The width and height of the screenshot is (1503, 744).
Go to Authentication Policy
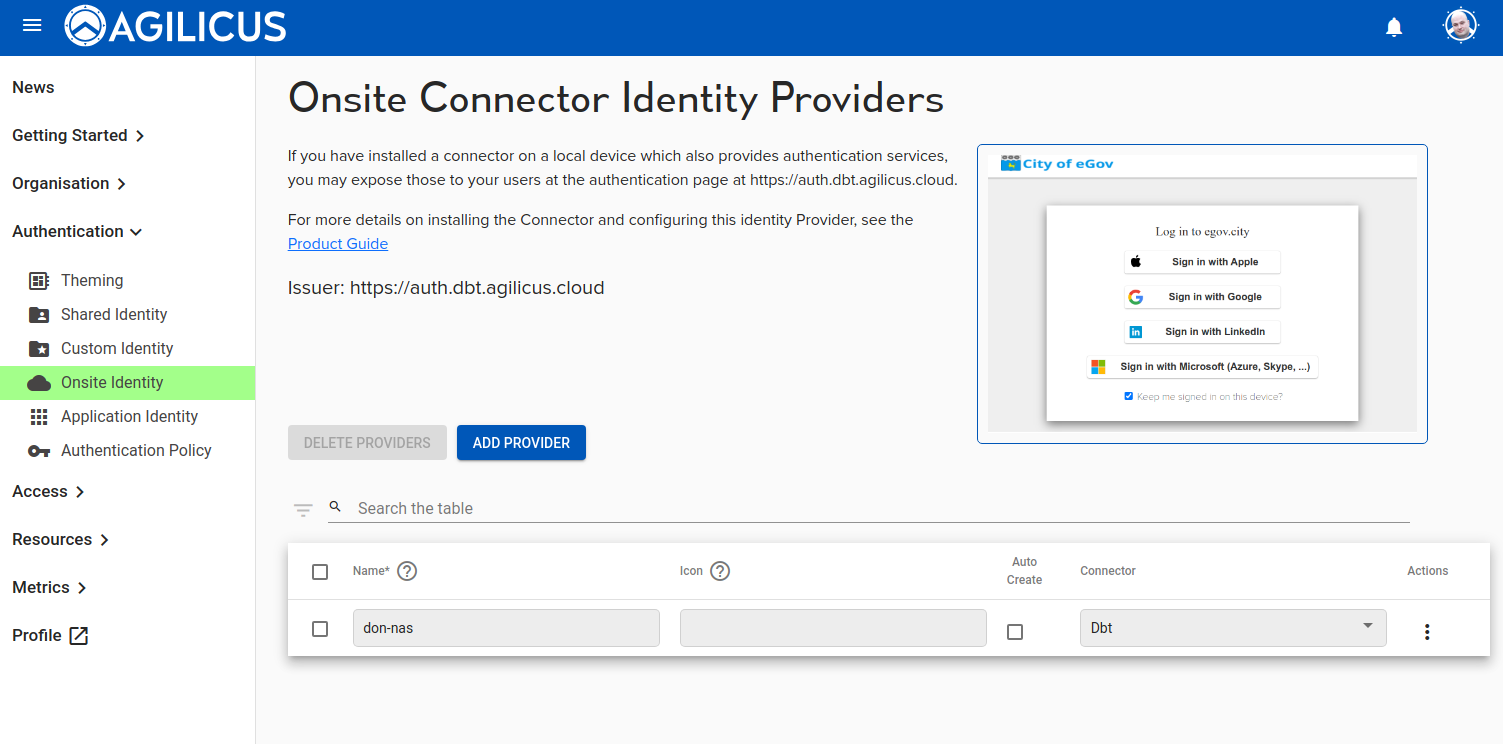[x=136, y=450]
